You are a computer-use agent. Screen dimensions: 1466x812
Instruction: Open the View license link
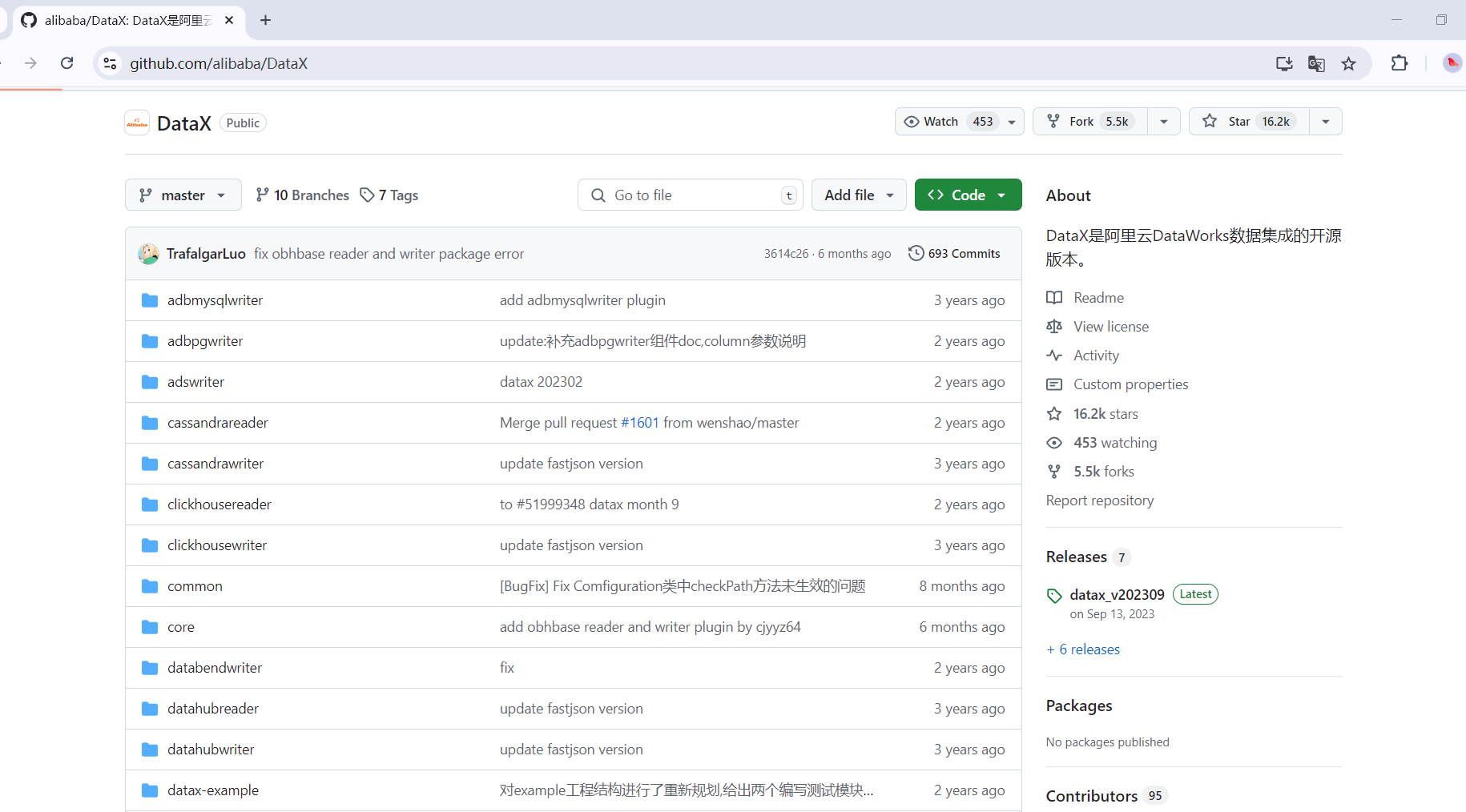coord(1111,327)
